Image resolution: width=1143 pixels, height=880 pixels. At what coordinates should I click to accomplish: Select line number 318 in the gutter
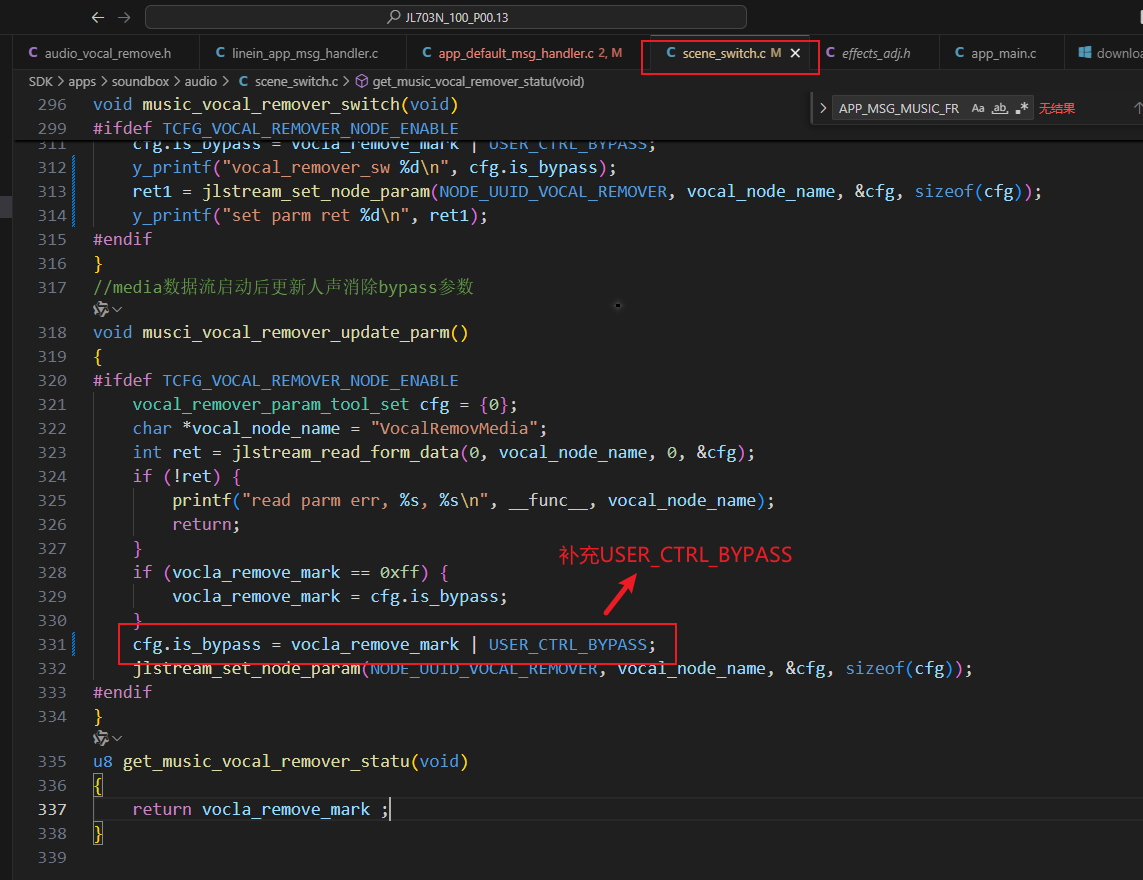coord(52,332)
